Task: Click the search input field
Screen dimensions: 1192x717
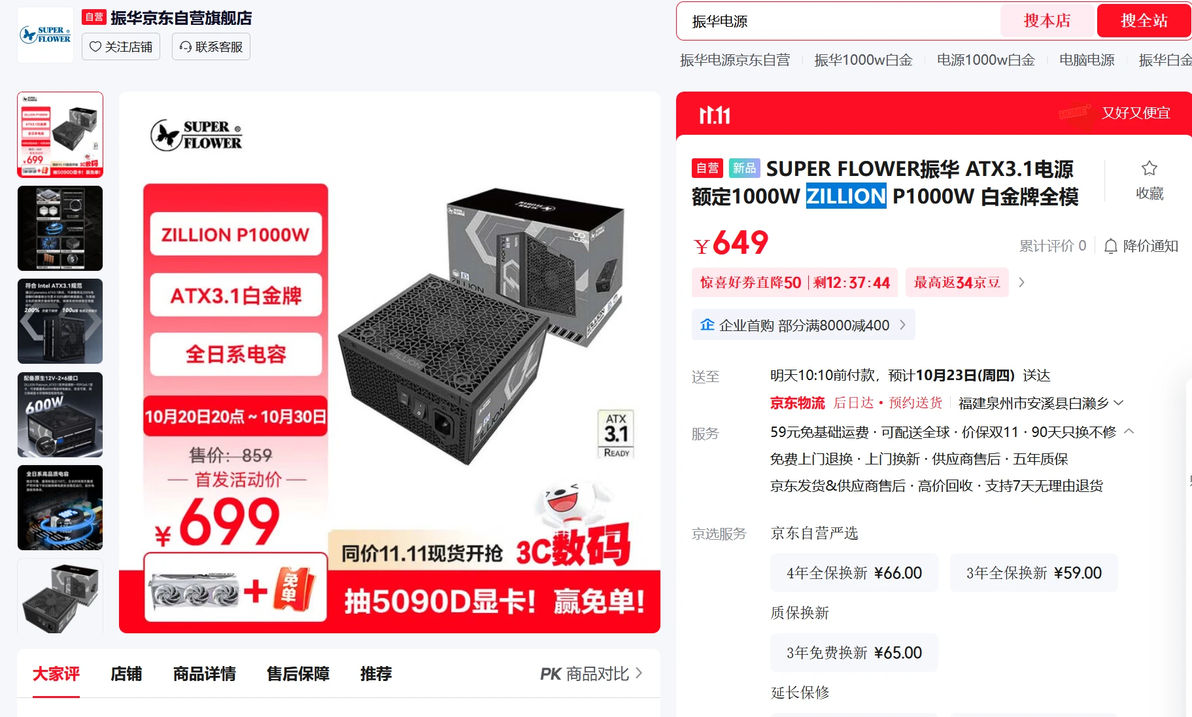Action: click(x=838, y=21)
